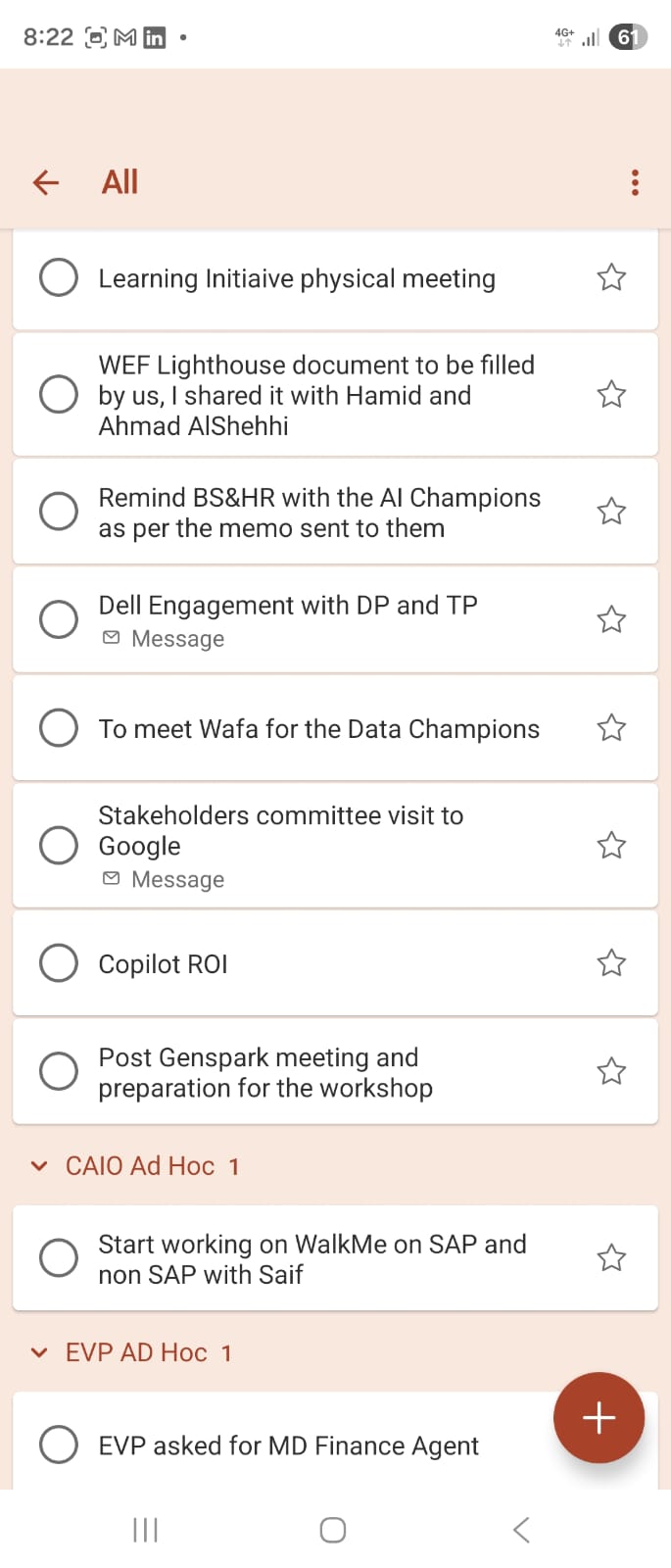Star the Copilot ROI task
This screenshot has height=1568, width=671.
611,963
